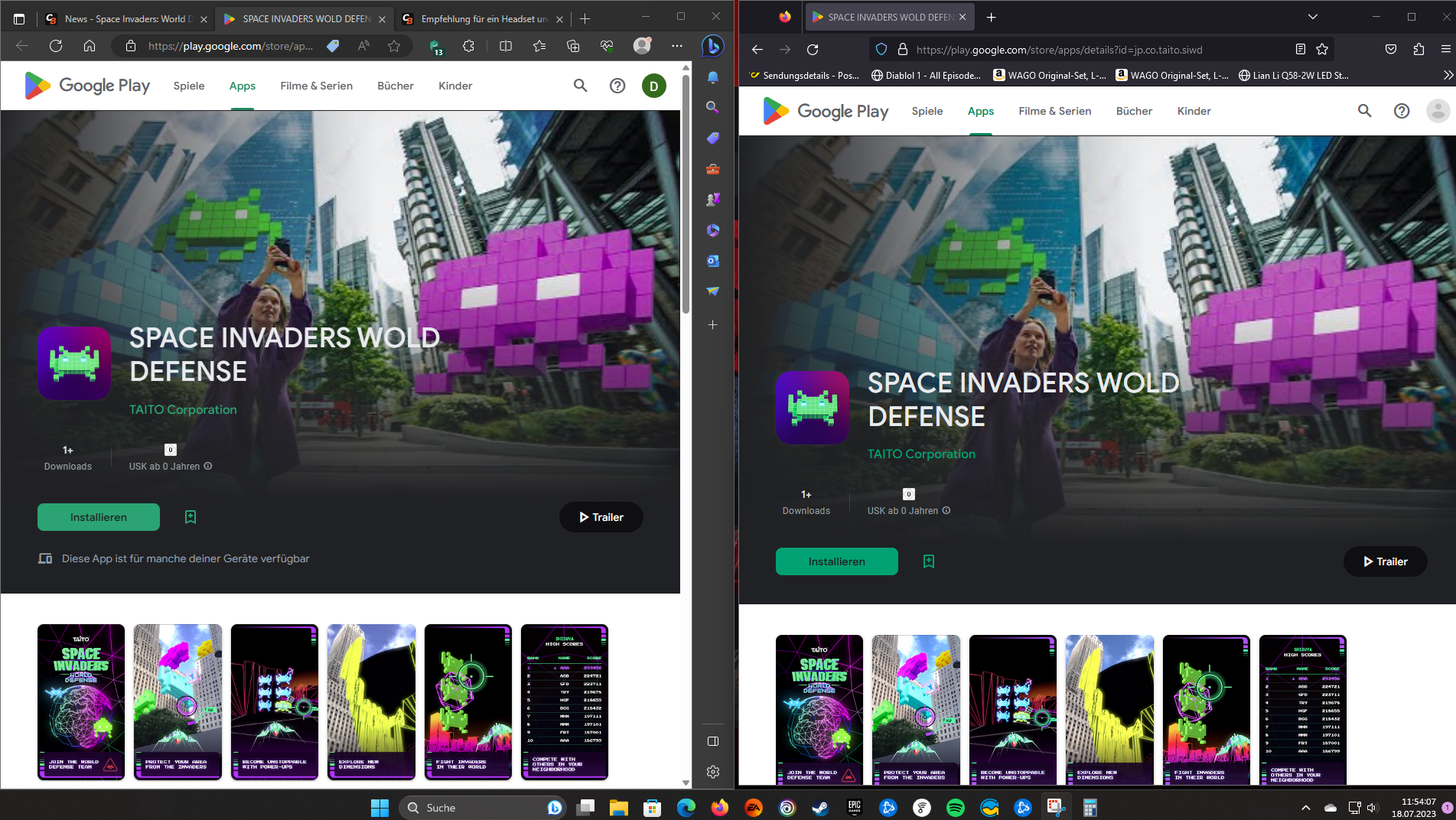Click Installieren in the Firefox window
1456x820 pixels.
tap(837, 561)
